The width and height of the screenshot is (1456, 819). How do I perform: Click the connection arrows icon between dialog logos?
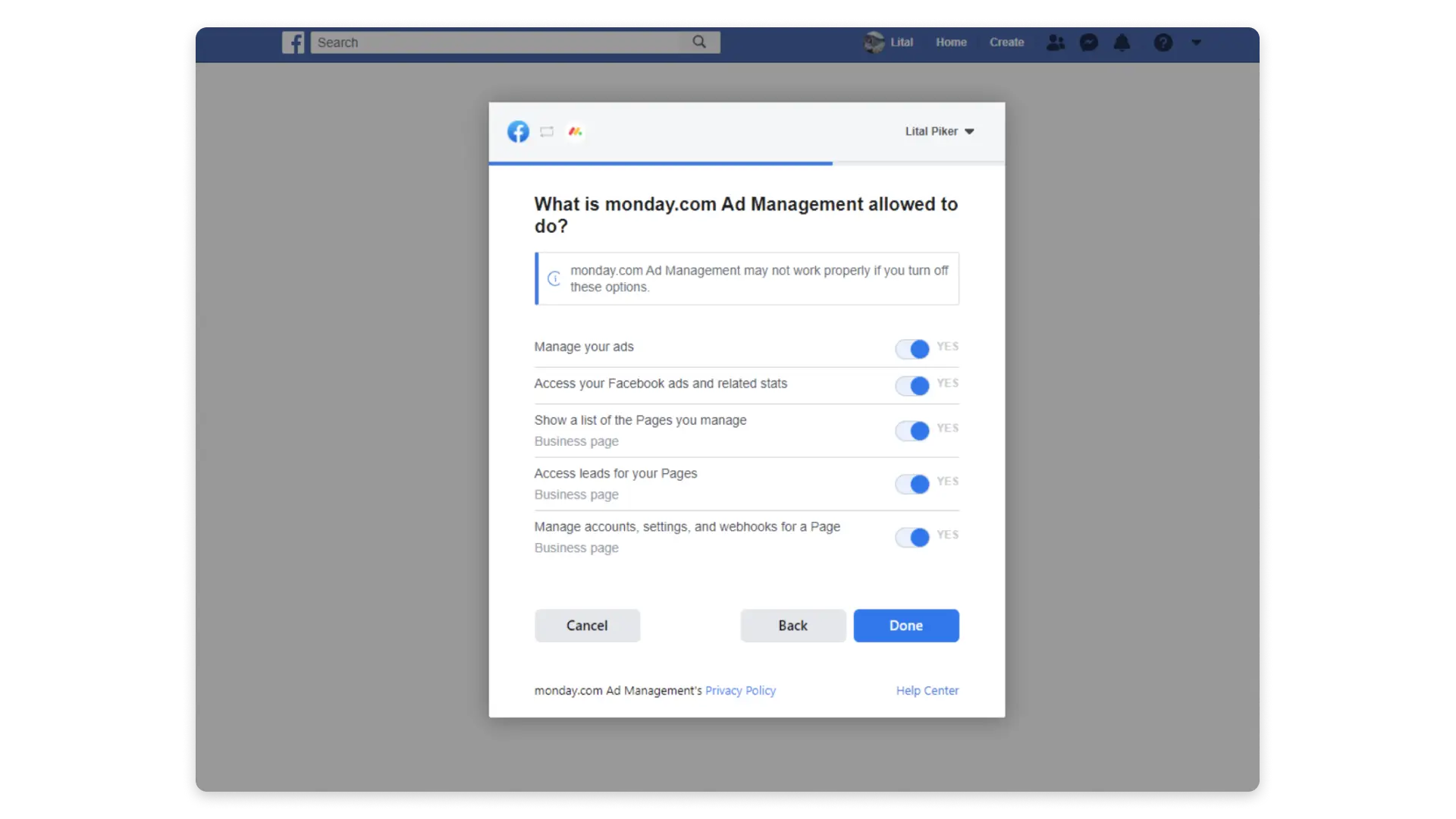tap(547, 132)
